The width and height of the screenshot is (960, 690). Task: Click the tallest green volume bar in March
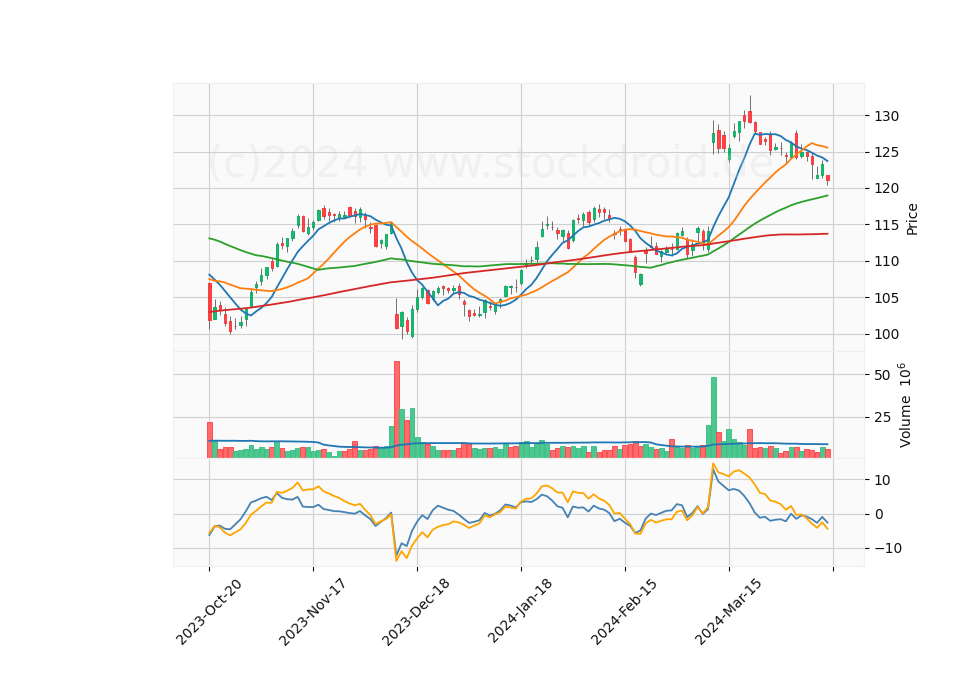[x=714, y=418]
